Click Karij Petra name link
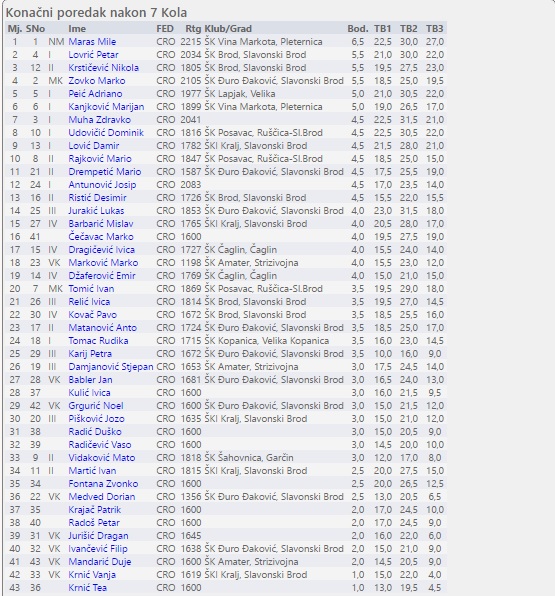The height and width of the screenshot is (596, 555). tap(90, 354)
